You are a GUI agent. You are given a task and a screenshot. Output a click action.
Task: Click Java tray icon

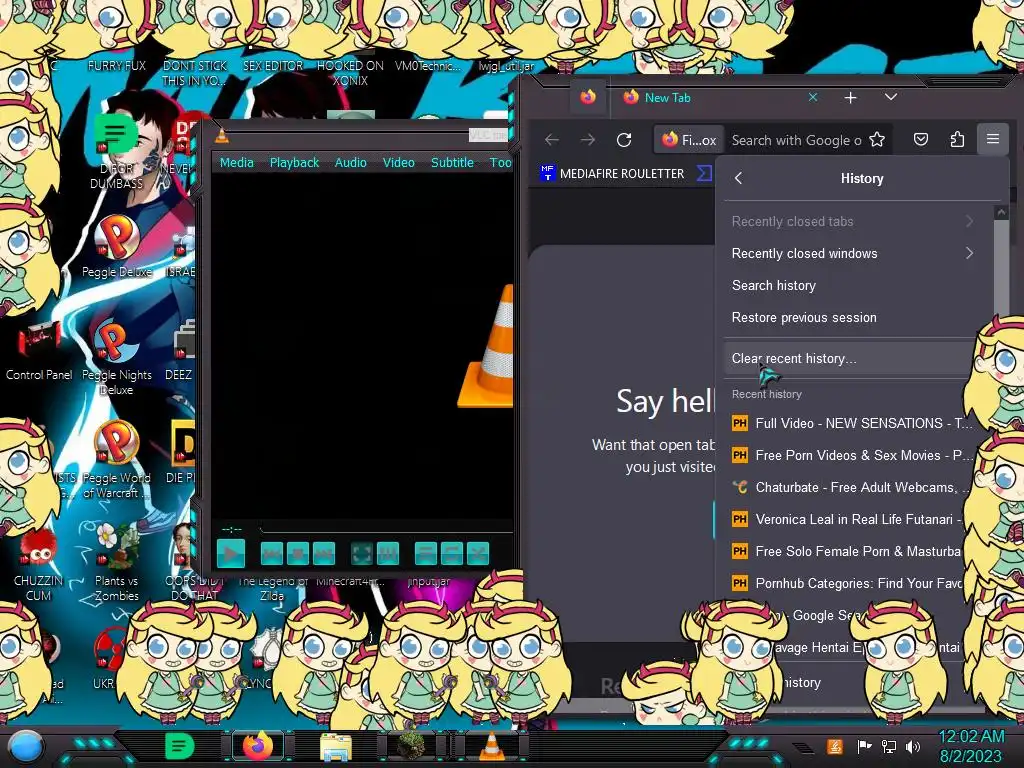pyautogui.click(x=835, y=746)
